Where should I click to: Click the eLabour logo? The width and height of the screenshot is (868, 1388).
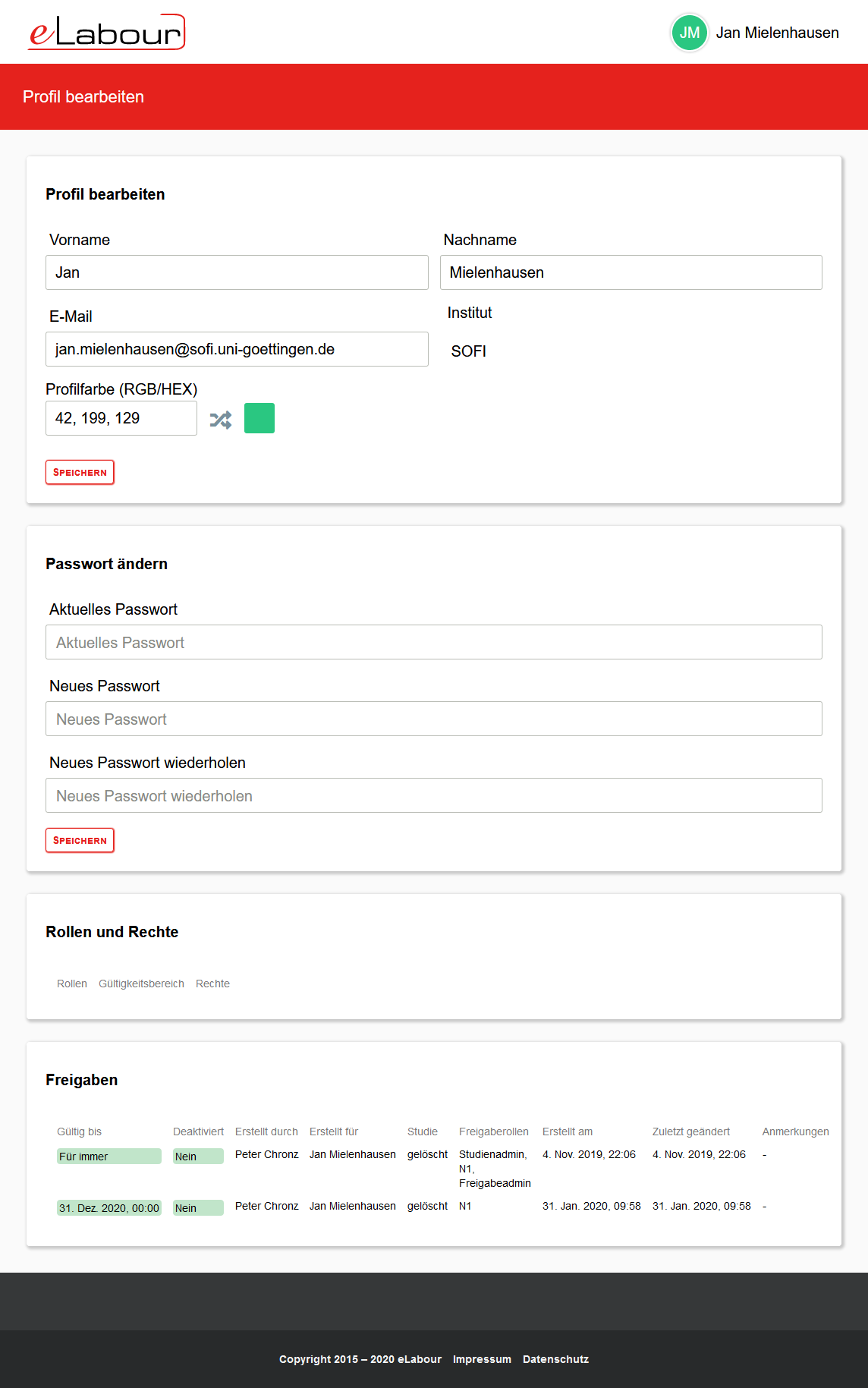pos(106,32)
